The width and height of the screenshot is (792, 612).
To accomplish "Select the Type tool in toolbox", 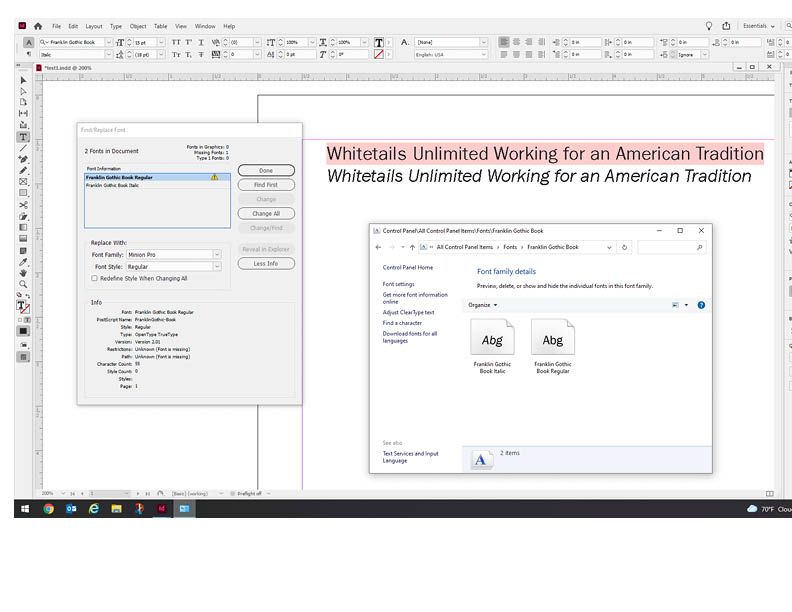I will click(x=23, y=137).
